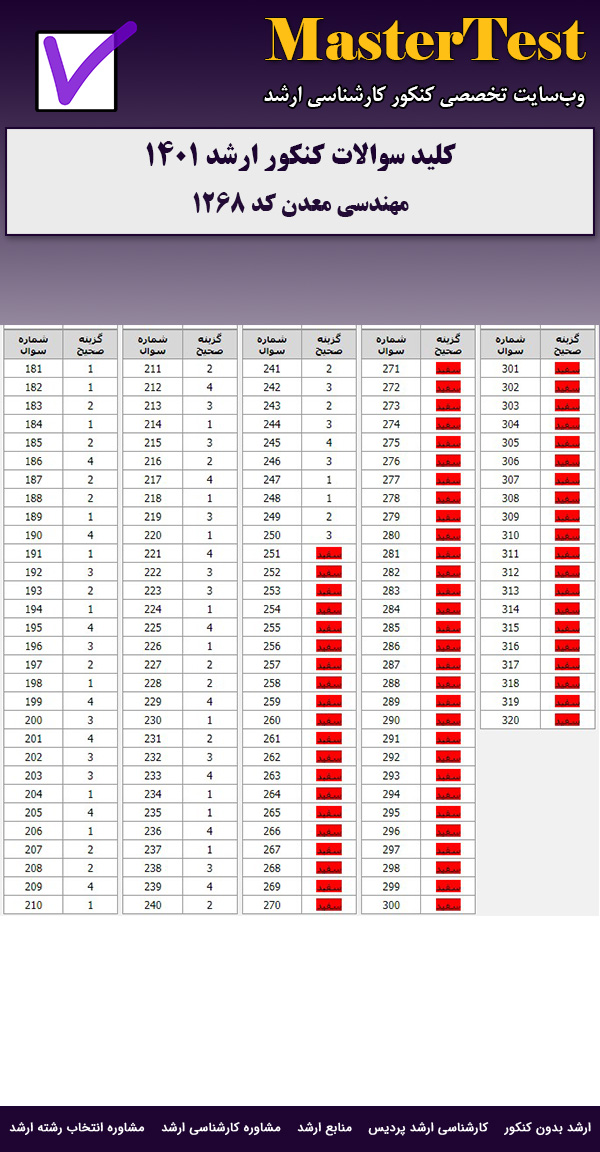Click the red سفید badge for question 251
600x1152 pixels.
tap(329, 553)
